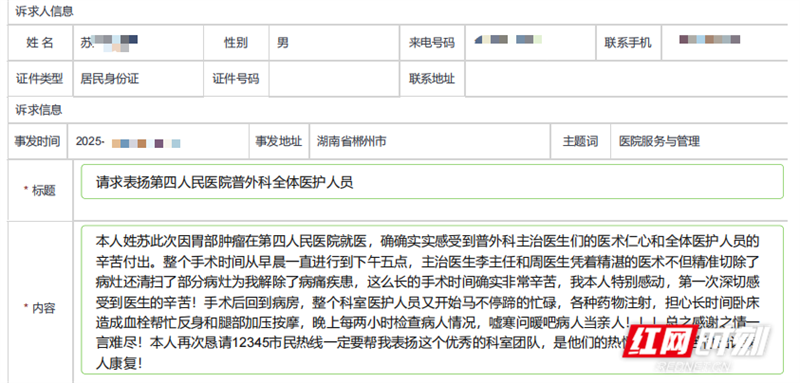This screenshot has width=800, height=383.
Task: Click the 诉求人信息 section header
Action: 44,11
